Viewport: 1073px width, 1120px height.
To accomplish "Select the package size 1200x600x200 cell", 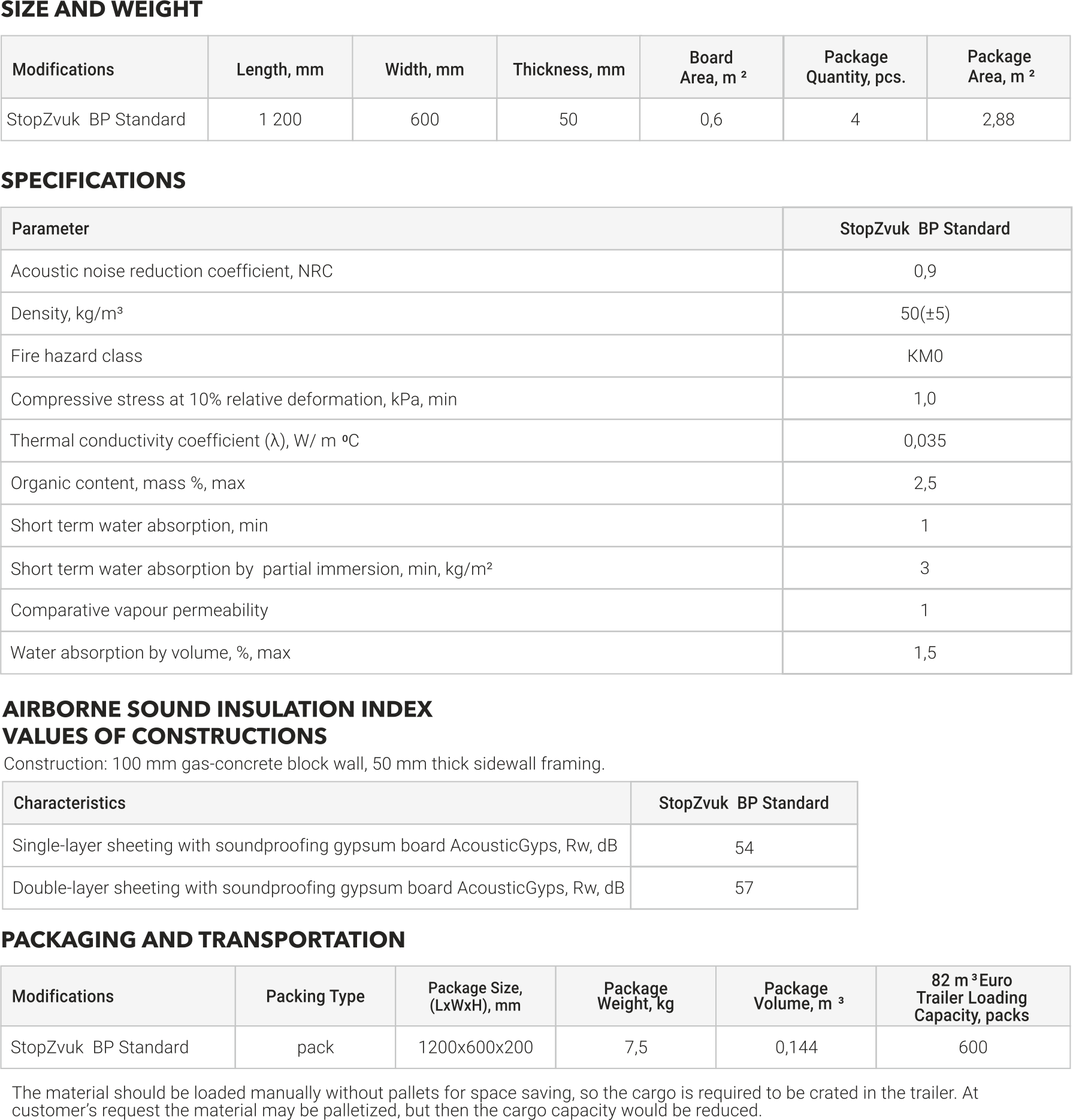I will [x=475, y=1047].
